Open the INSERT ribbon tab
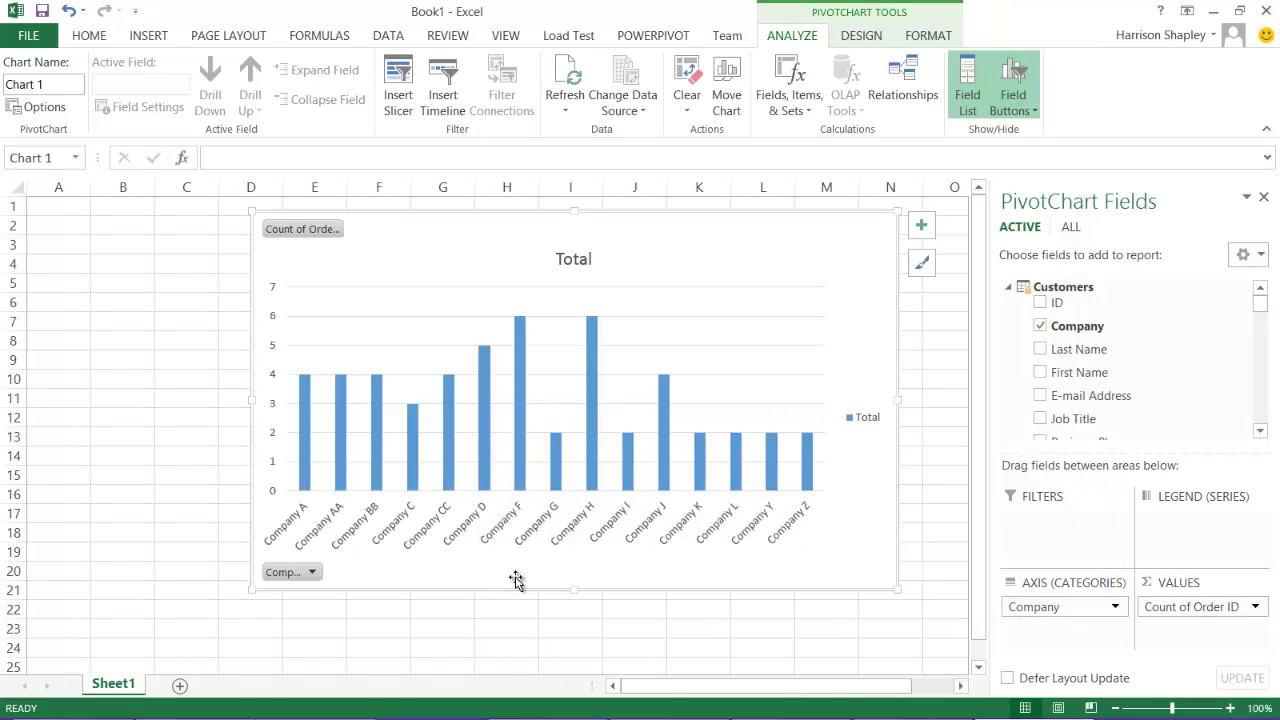This screenshot has width=1280, height=720. [148, 35]
